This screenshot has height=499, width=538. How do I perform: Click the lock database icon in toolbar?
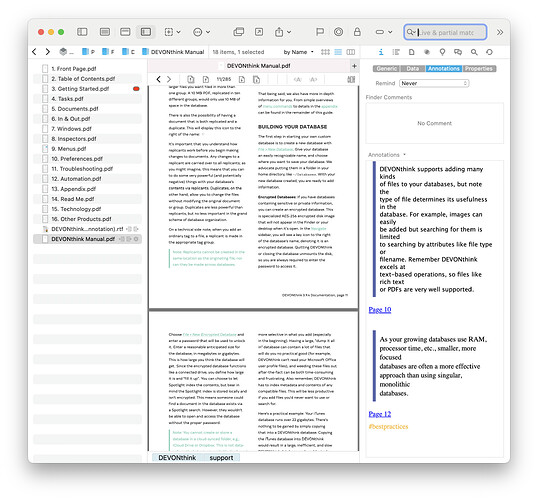pyautogui.click(x=357, y=32)
